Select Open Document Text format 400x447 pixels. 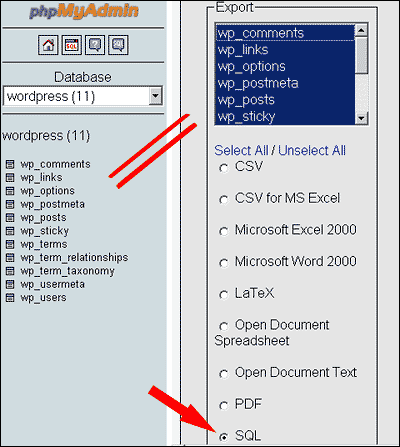pos(224,374)
